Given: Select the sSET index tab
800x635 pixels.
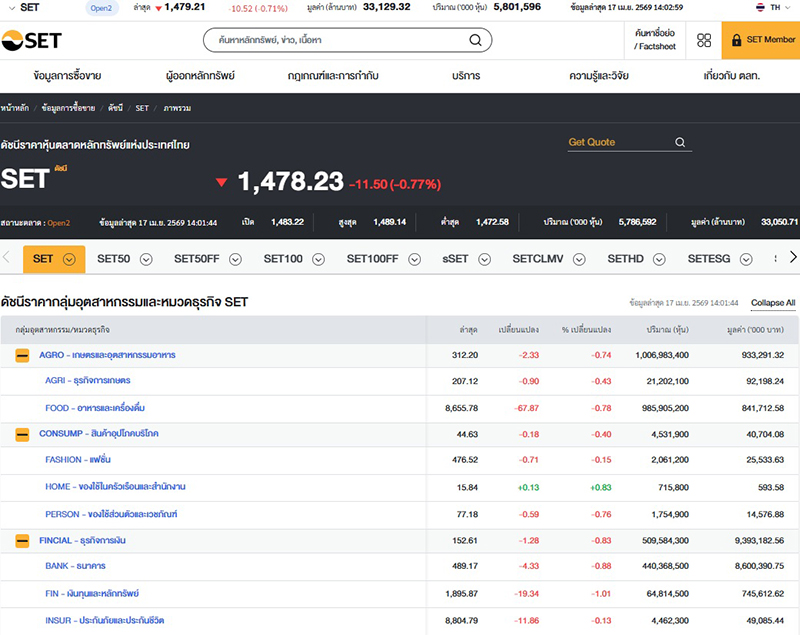Looking at the screenshot, I should point(455,259).
